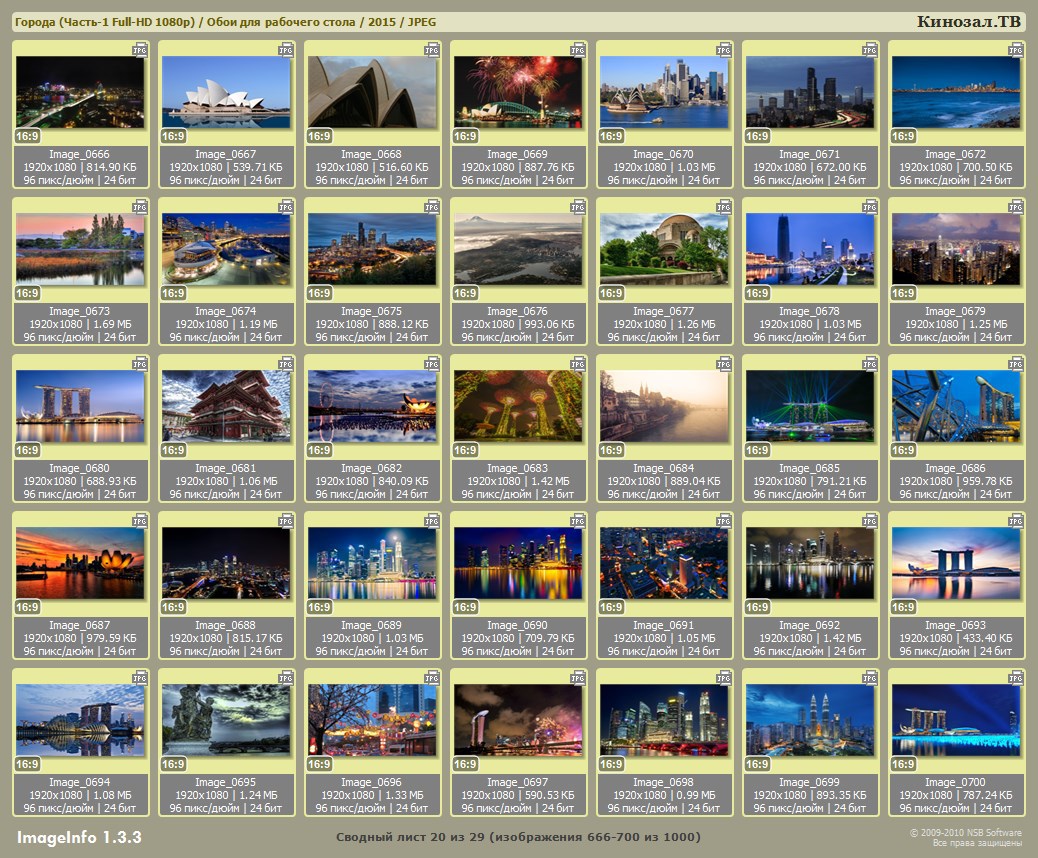Select the 16:9 badge on Image_0674
1038x858 pixels.
(x=173, y=293)
